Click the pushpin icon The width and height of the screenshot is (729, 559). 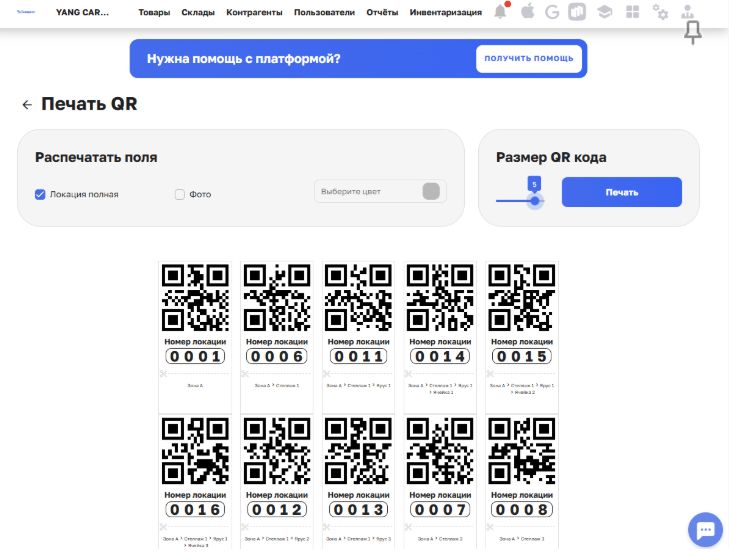click(x=692, y=35)
